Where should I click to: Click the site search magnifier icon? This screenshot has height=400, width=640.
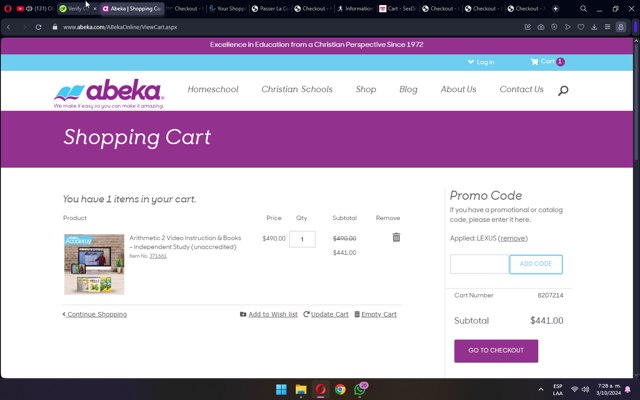[563, 90]
